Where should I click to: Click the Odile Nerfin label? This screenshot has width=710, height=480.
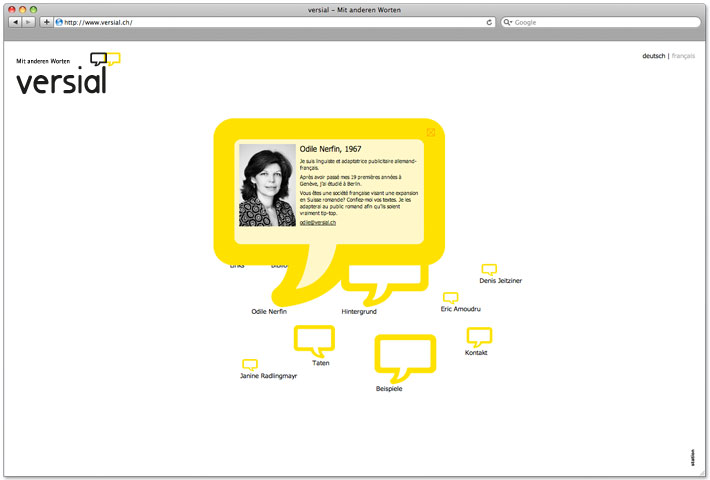pos(269,312)
